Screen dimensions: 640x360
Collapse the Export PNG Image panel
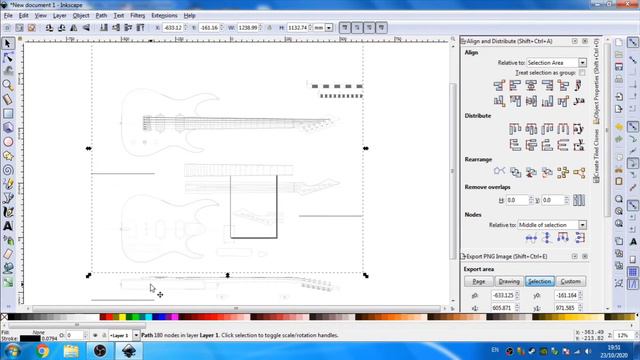click(575, 256)
